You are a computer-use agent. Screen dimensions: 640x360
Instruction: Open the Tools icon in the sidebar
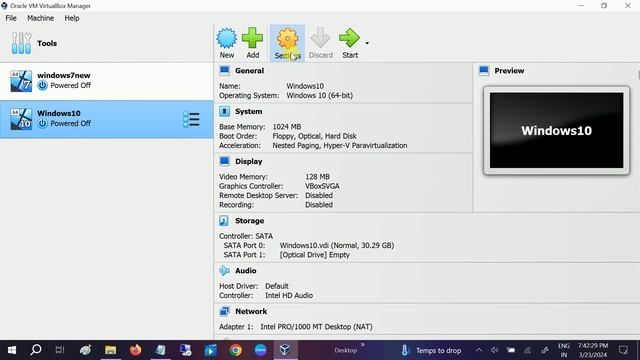click(21, 43)
